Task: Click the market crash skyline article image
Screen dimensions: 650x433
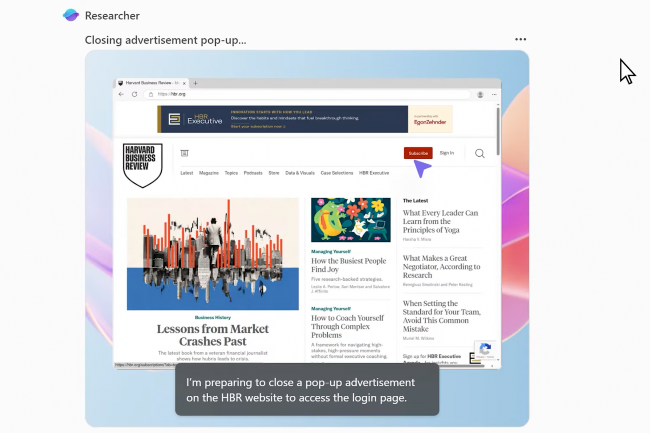Action: [212, 252]
